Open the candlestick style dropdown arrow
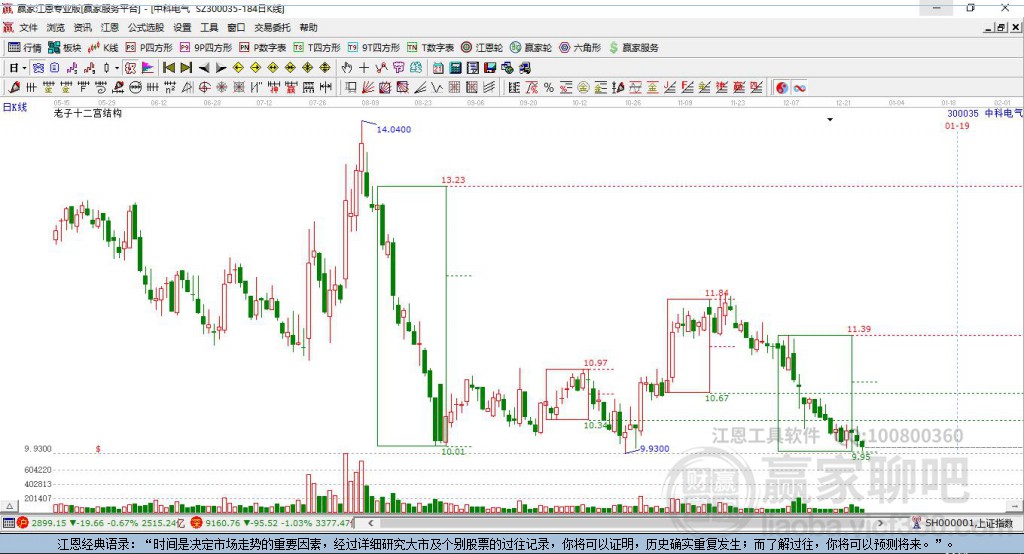The image size is (1024, 554). 117,67
